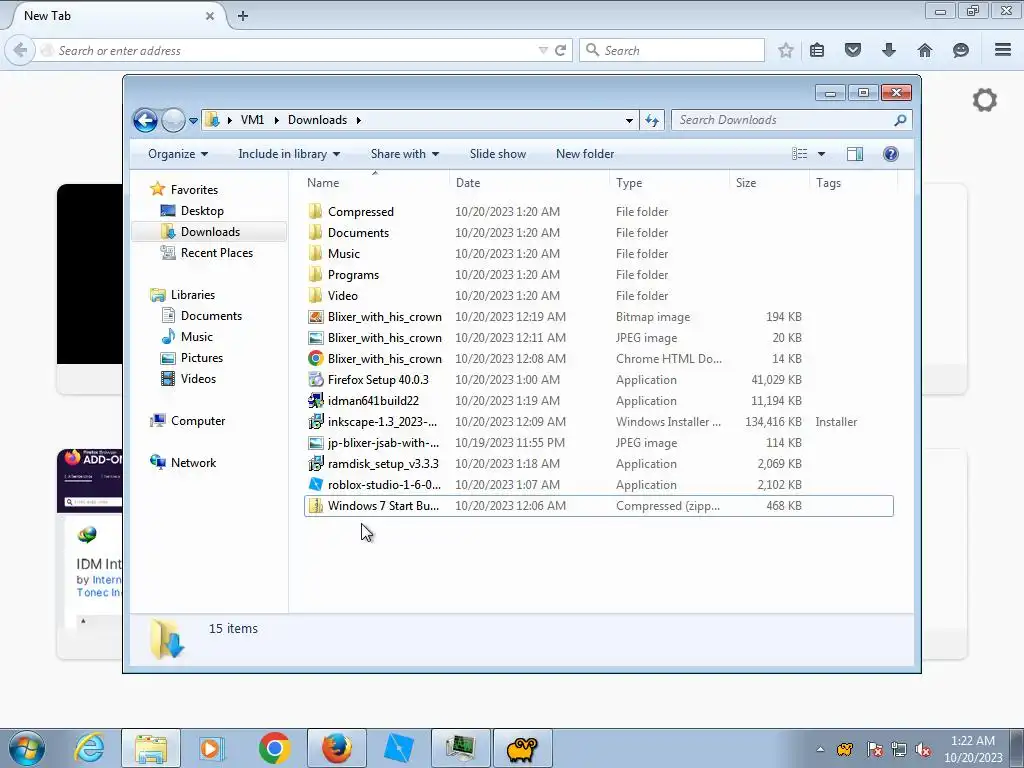Click Firefox Search box
1024x768 pixels.
click(672, 50)
